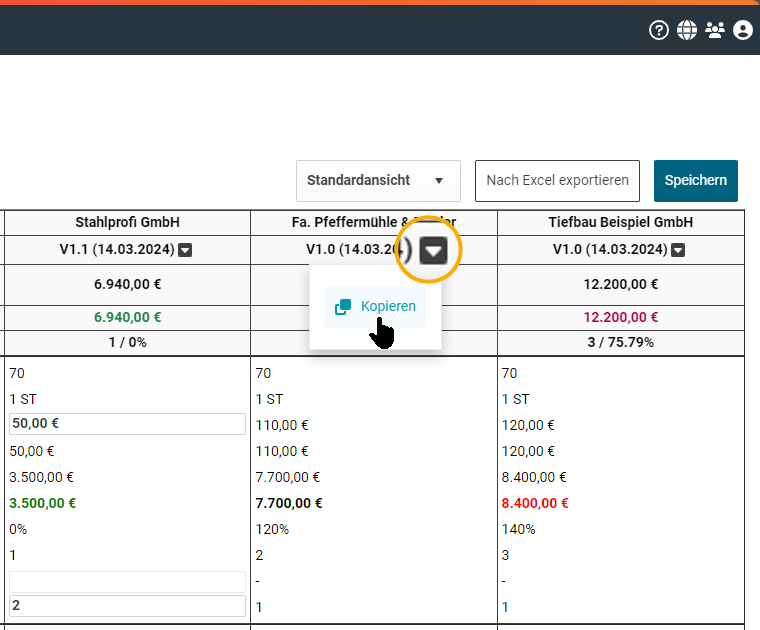
Task: Select the Tiefbau Beispiel GmbH column header
Action: 620,222
